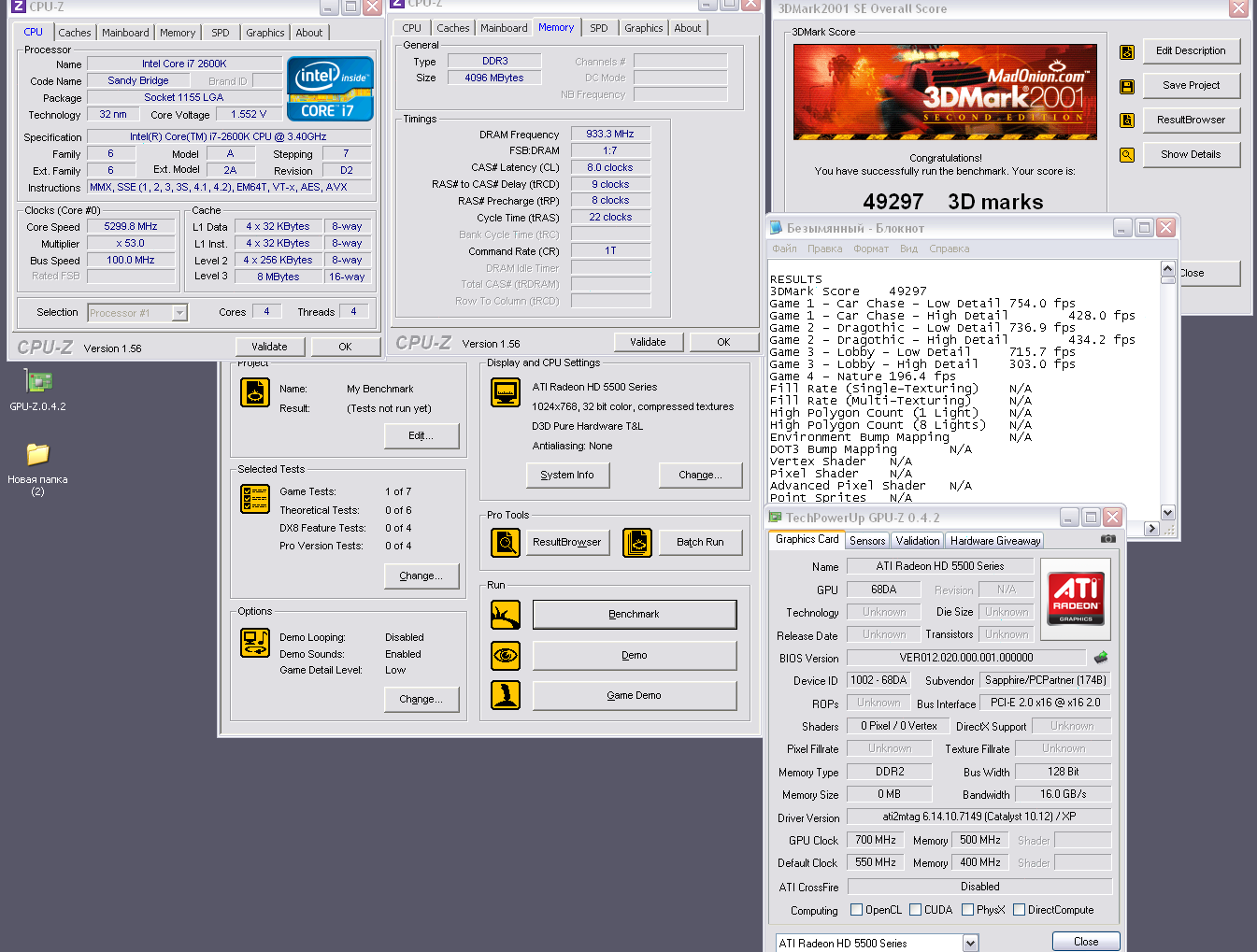
Task: Click the Selected Tests checklist icon
Action: (x=255, y=499)
